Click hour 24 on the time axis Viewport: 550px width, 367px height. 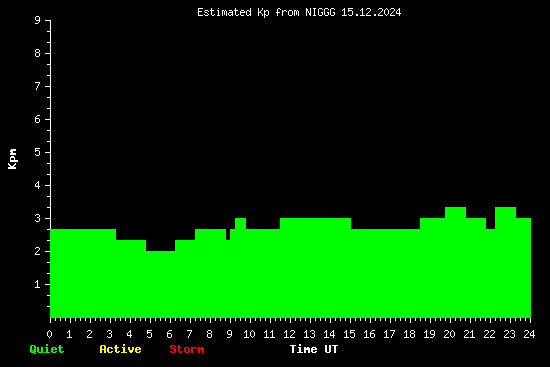click(x=530, y=334)
